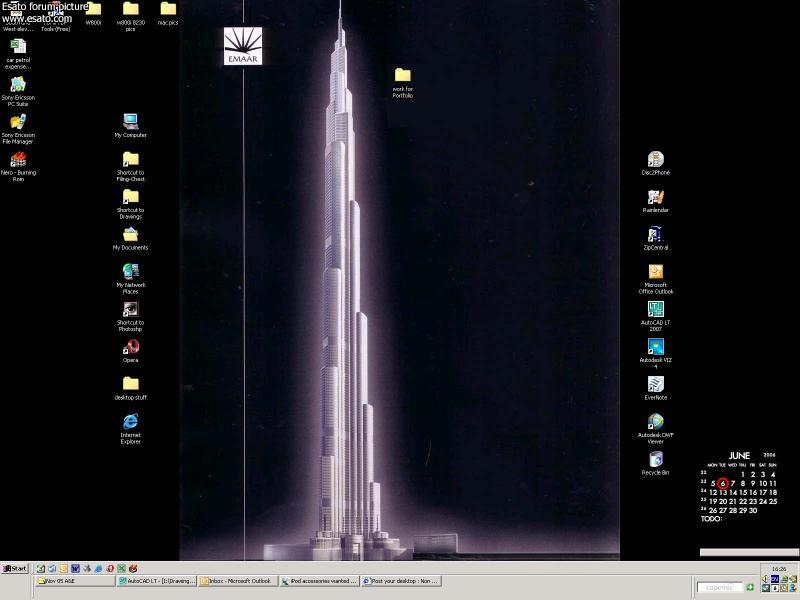Select circled day 6 on the calendar
Viewport: 800px width, 600px height.
(722, 483)
